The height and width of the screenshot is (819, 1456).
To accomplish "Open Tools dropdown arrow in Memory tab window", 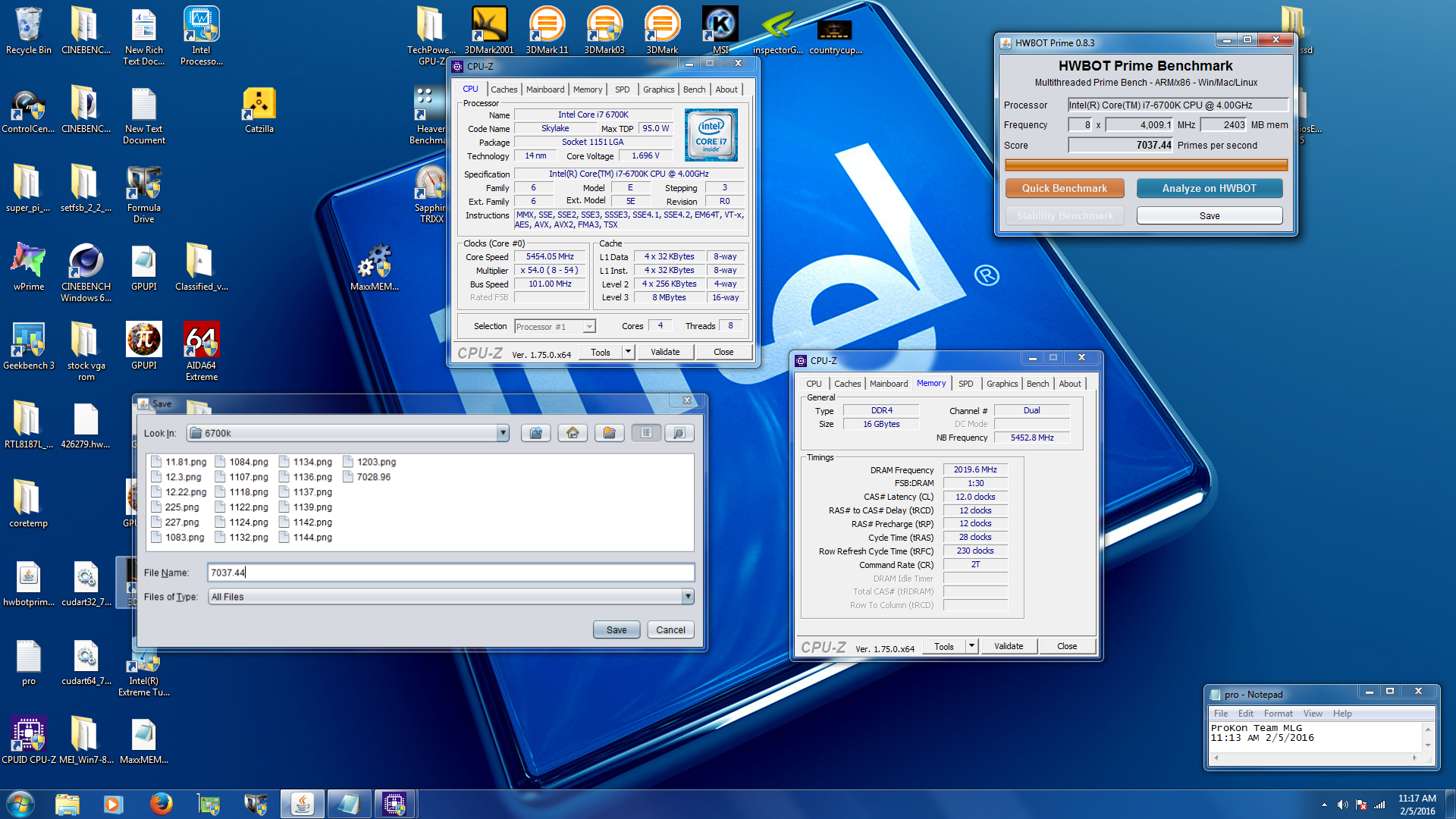I will 971,646.
